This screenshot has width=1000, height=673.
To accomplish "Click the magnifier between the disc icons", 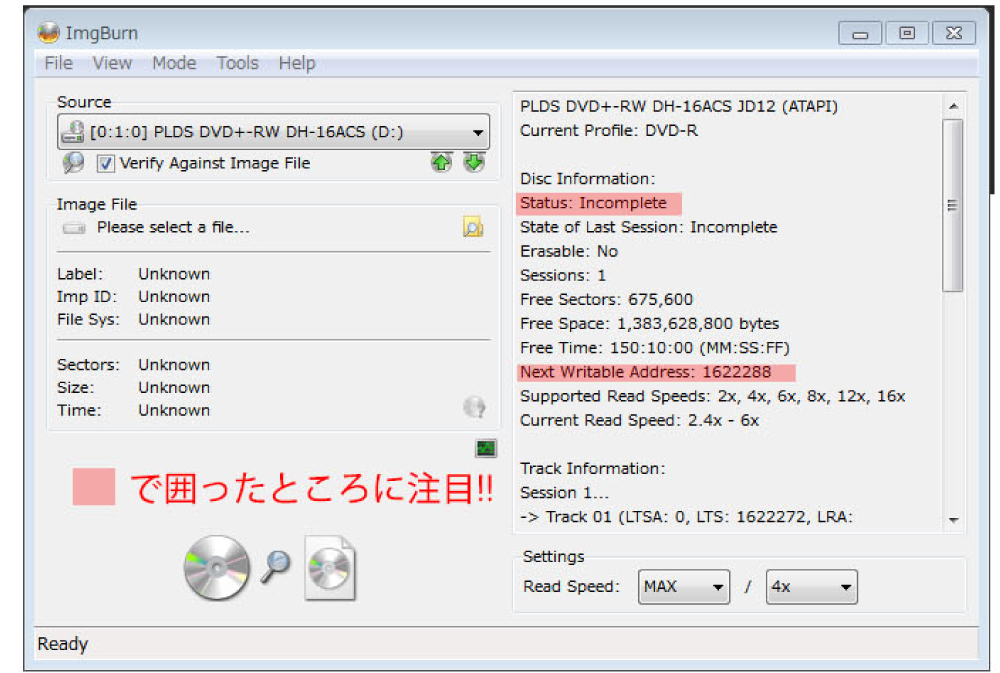I will 276,566.
